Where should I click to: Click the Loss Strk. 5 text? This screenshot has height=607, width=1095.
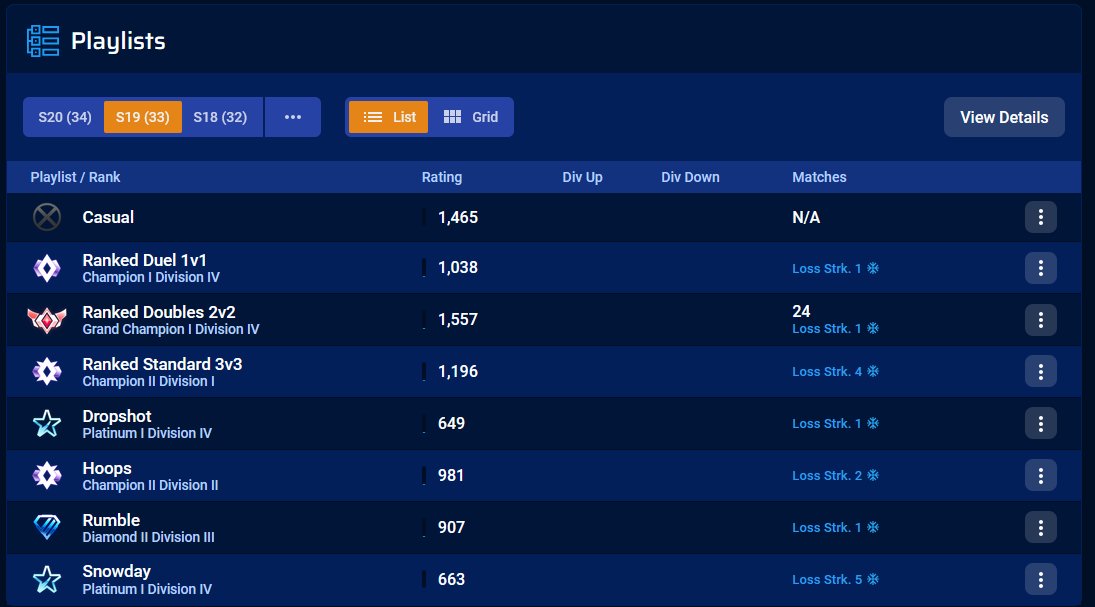827,579
